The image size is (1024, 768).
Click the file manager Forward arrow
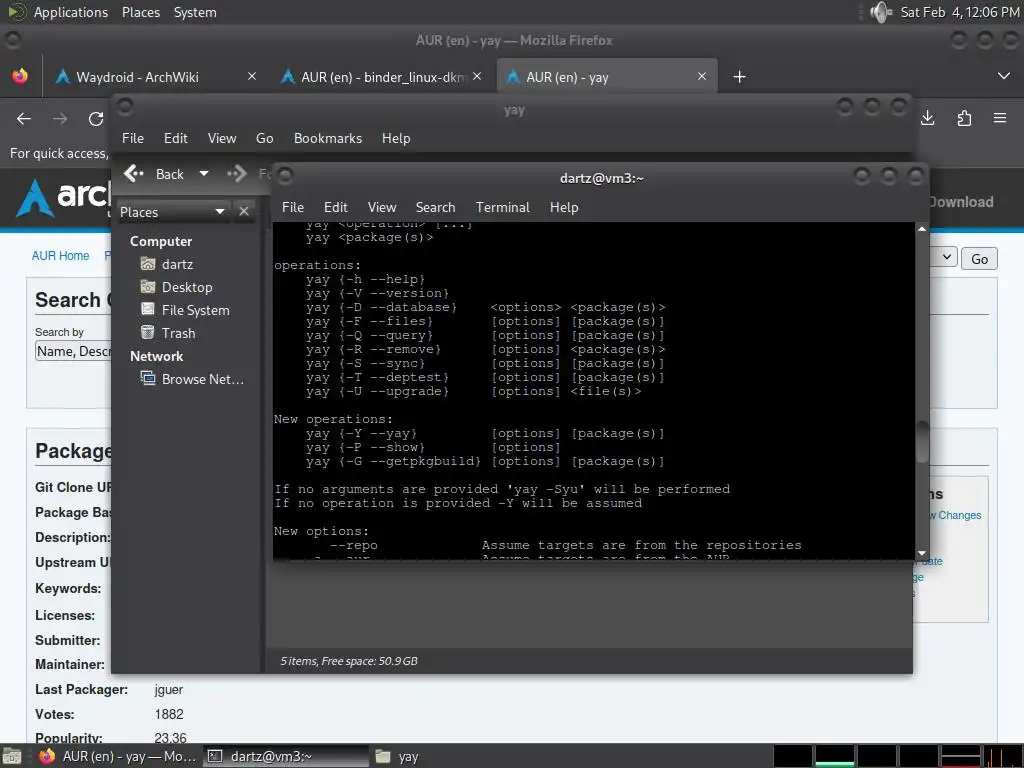point(237,174)
